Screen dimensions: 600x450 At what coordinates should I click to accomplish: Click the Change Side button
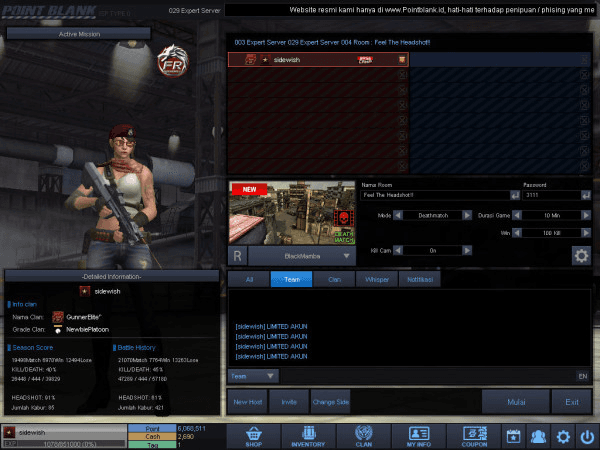(331, 402)
